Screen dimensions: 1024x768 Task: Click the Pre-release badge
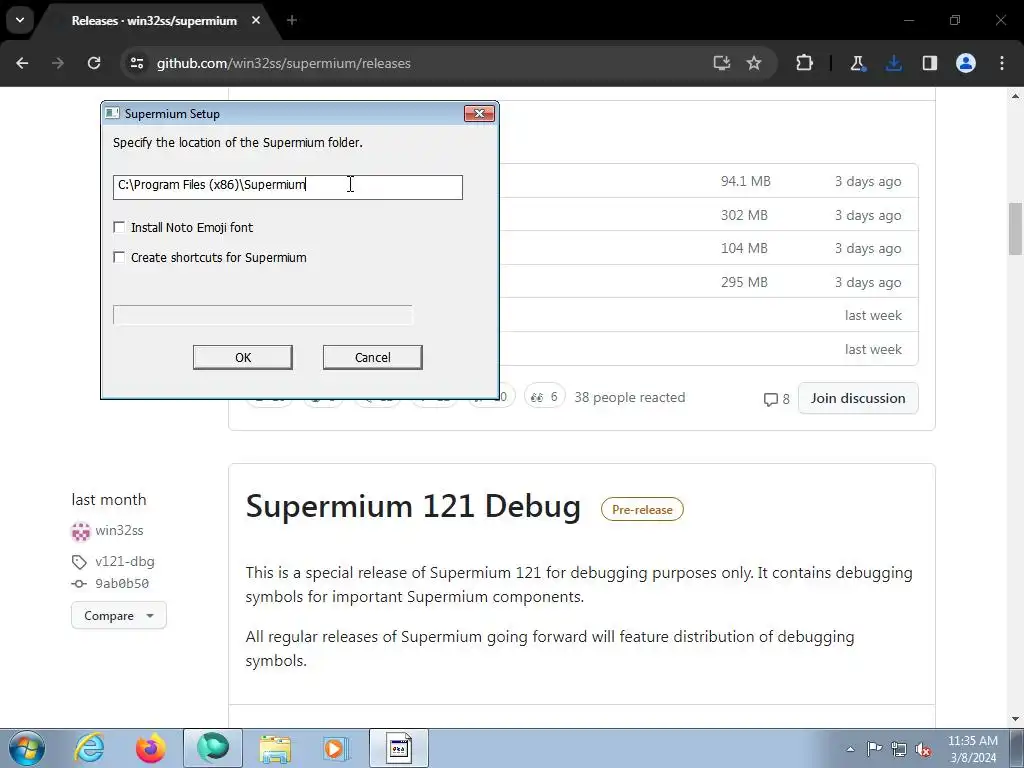coord(642,509)
